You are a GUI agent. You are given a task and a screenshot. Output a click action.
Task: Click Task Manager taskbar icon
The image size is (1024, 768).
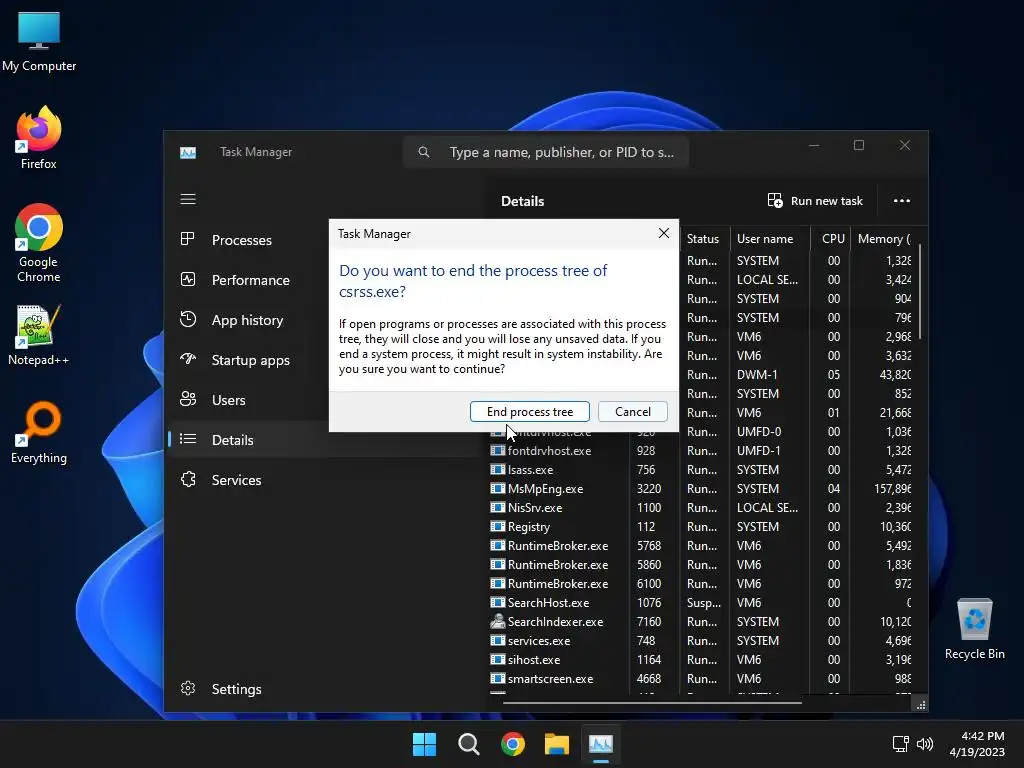[x=601, y=744]
